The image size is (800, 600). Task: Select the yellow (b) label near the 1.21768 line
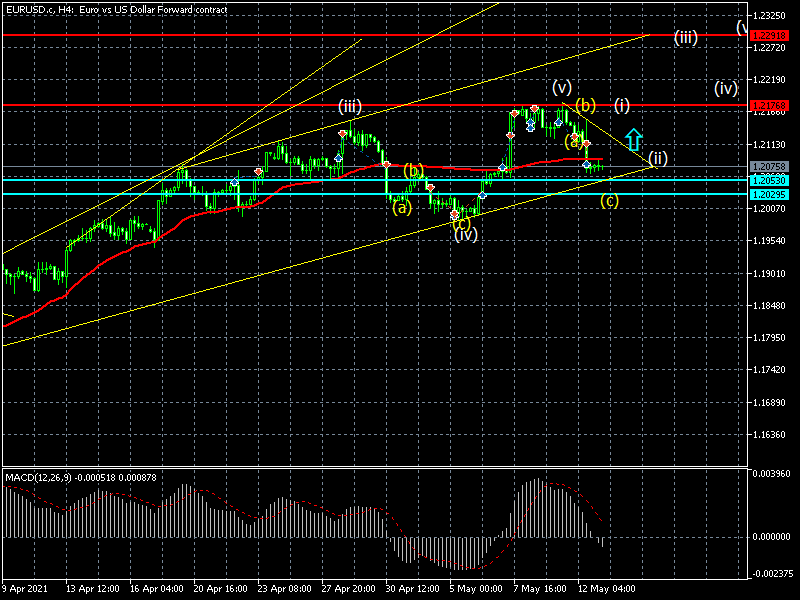(586, 104)
